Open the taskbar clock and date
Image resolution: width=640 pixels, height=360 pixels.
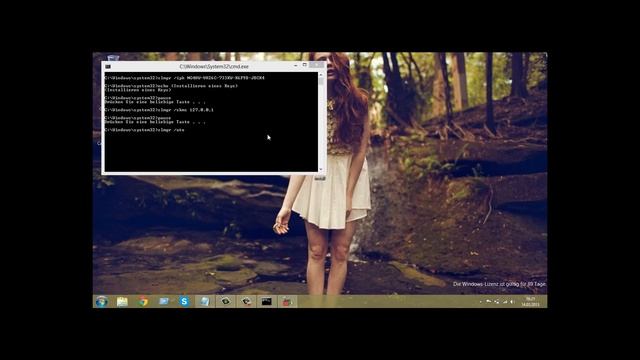pyautogui.click(x=531, y=302)
